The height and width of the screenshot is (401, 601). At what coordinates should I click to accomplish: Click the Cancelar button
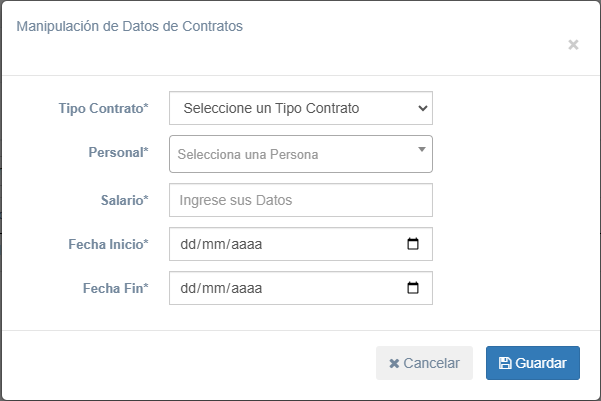(424, 363)
